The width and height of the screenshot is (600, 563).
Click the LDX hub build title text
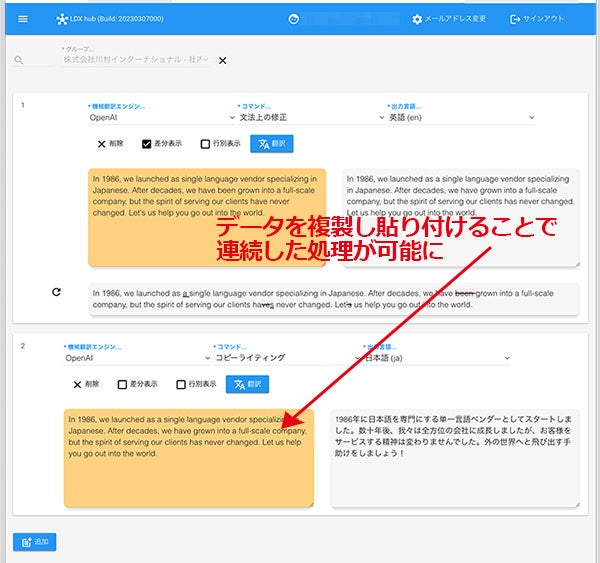[117, 19]
